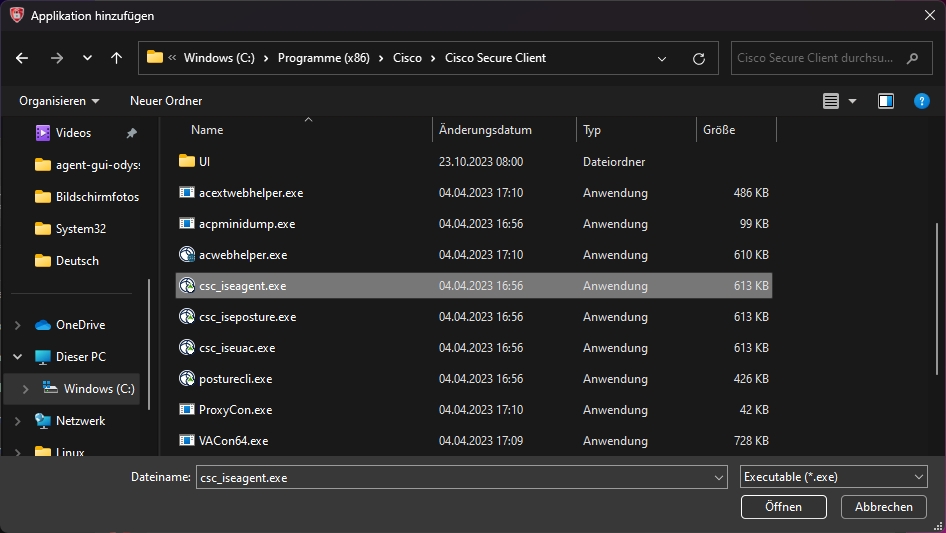Screen dimensions: 946x533
Task: Click the Programme (x86) breadcrumb
Action: click(323, 58)
